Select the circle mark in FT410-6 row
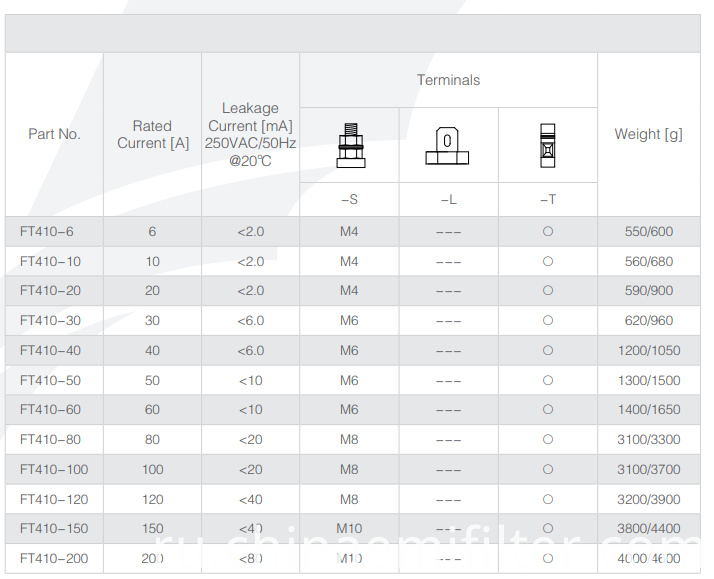 click(548, 231)
